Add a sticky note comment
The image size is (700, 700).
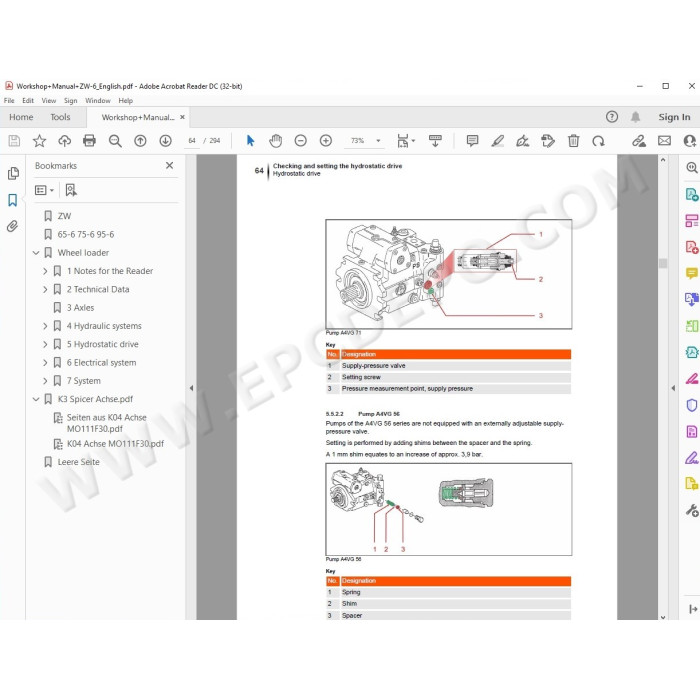[x=472, y=141]
